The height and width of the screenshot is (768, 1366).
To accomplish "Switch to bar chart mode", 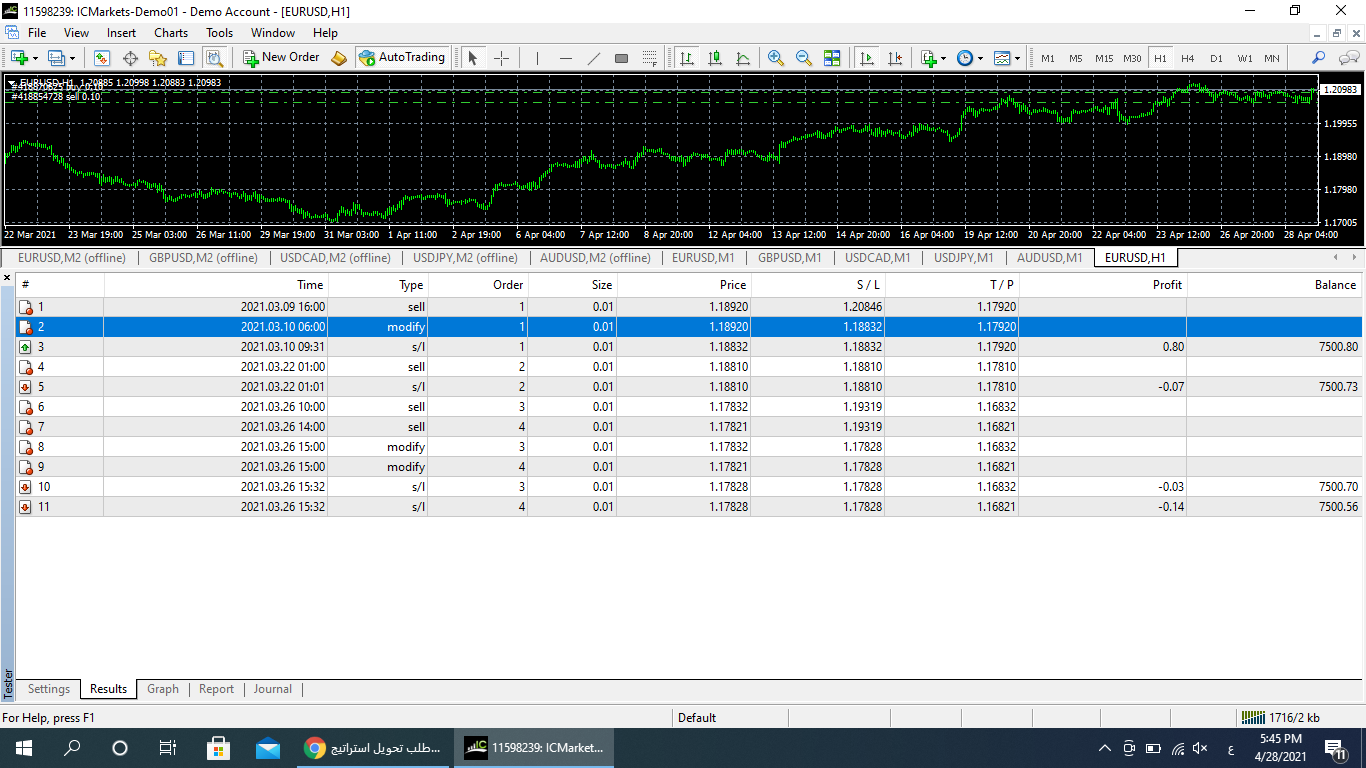I will pos(687,58).
